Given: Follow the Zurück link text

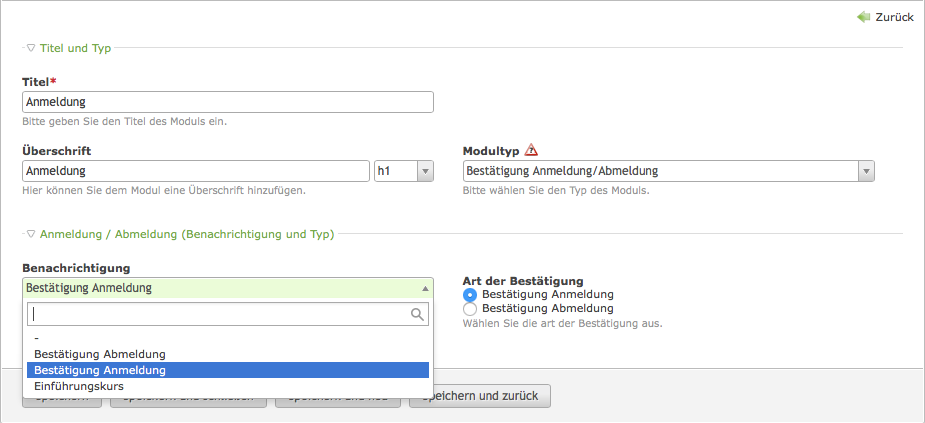Looking at the screenshot, I should coord(894,17).
